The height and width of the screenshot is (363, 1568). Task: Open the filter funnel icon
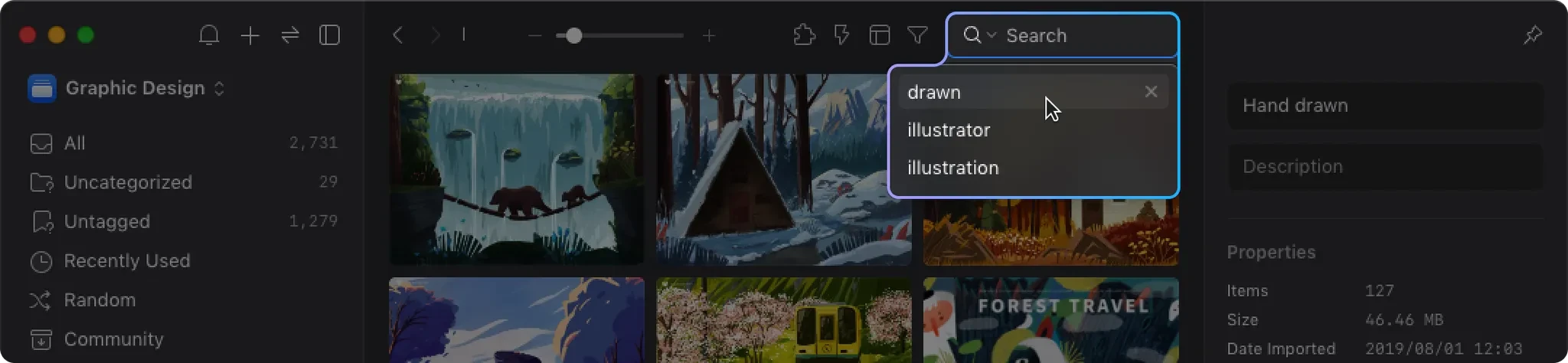(x=917, y=35)
